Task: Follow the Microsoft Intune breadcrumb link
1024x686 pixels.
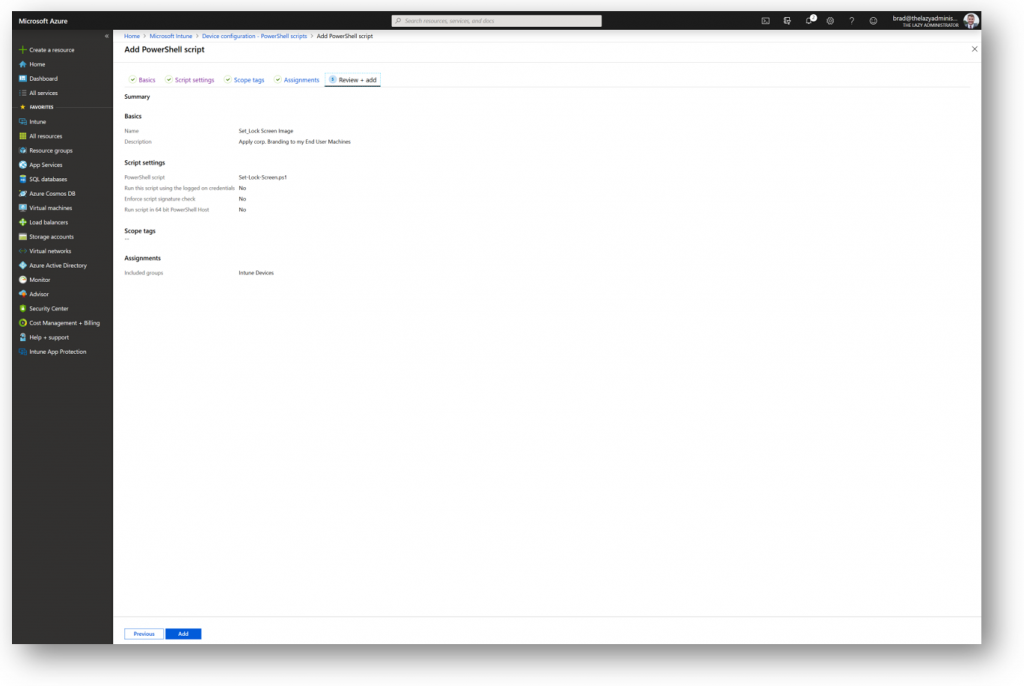Action: click(x=171, y=36)
